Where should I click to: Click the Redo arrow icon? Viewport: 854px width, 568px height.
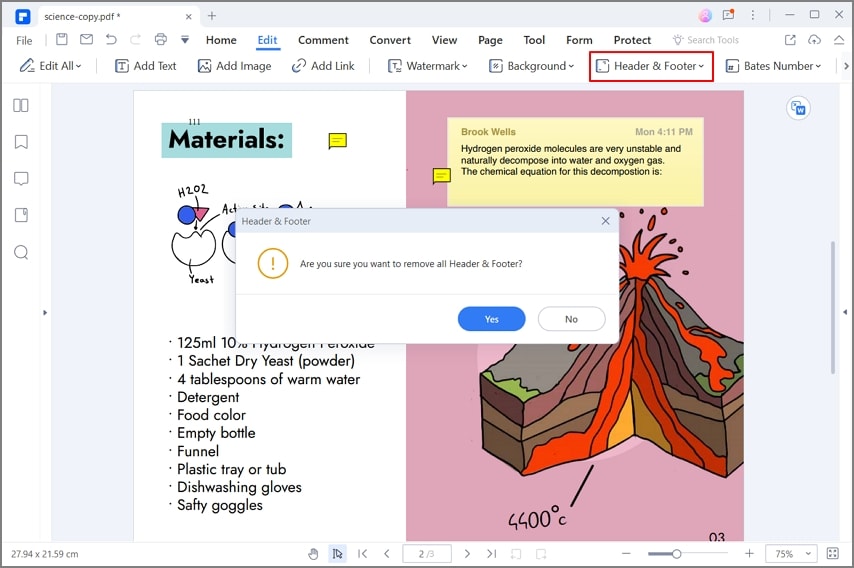135,39
